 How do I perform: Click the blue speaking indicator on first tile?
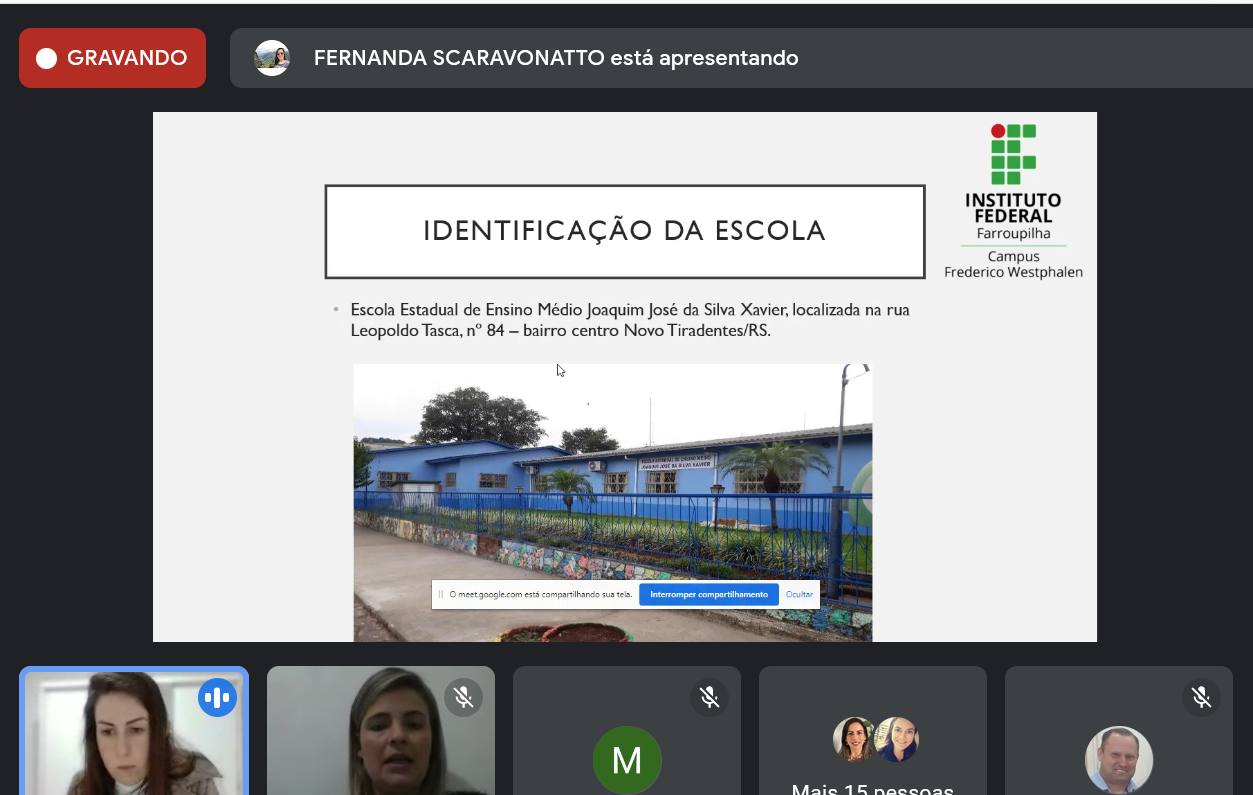[217, 697]
